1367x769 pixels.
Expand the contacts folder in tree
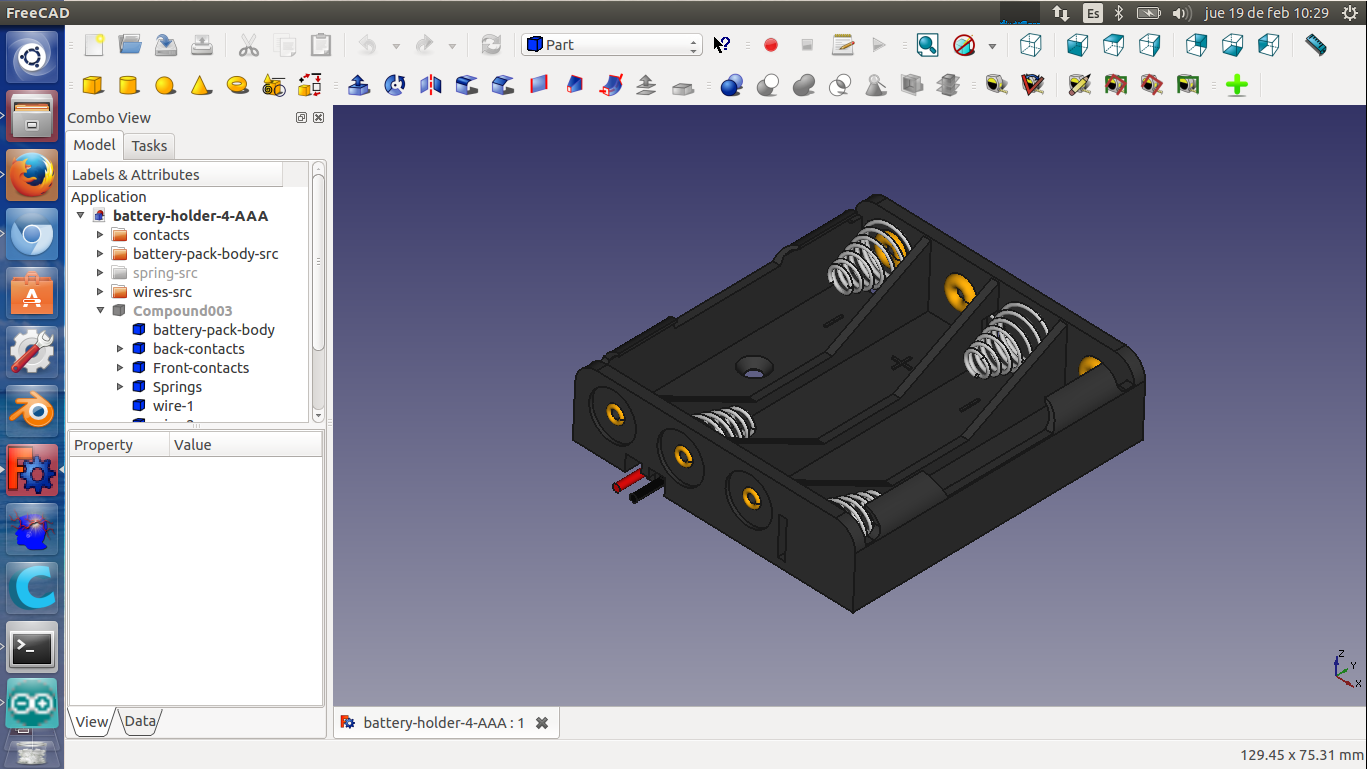[100, 235]
